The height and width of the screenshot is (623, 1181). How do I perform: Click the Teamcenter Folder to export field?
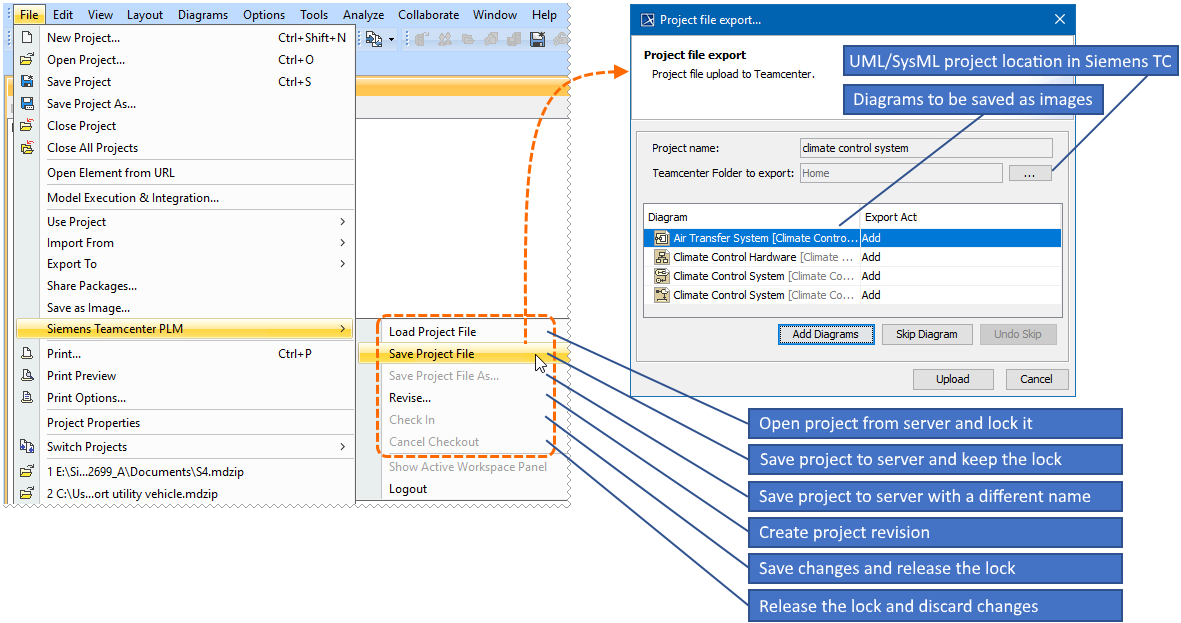(x=901, y=173)
